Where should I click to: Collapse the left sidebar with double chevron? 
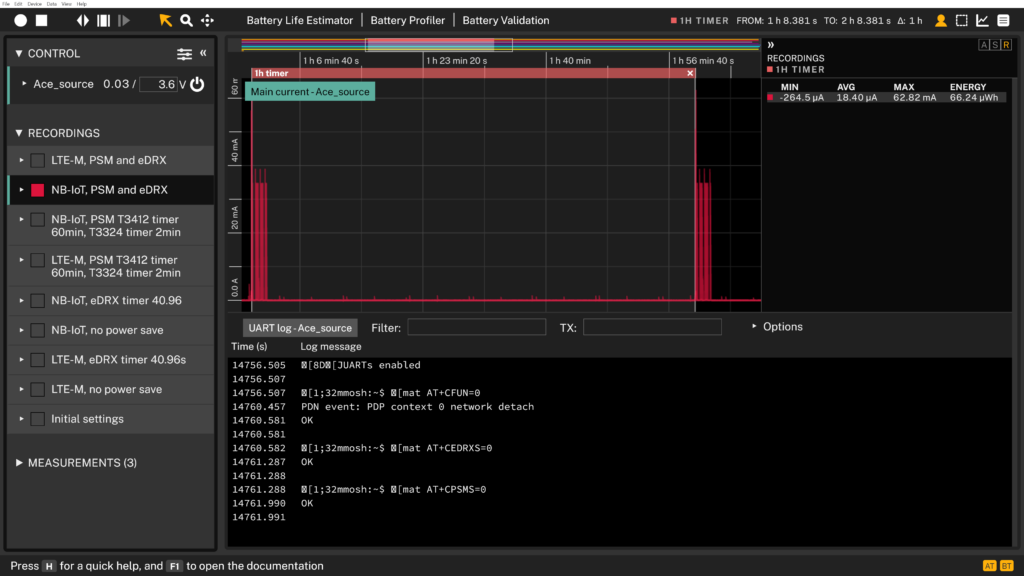coord(203,53)
